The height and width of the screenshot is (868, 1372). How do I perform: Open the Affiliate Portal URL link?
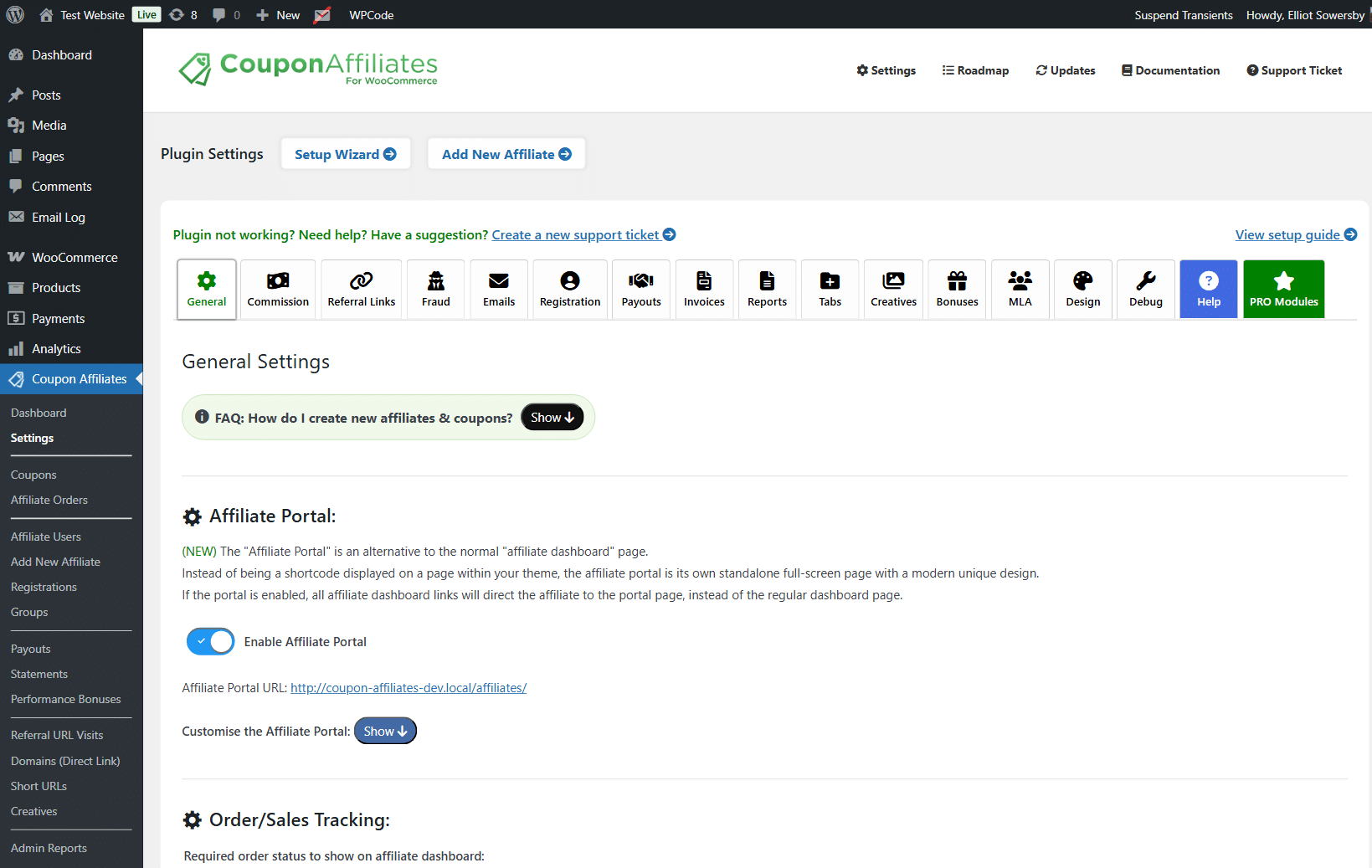[x=409, y=688]
